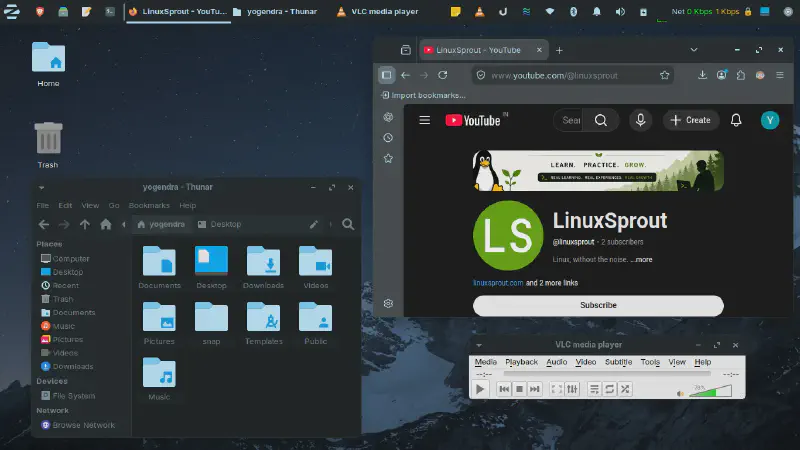Open the browser list all tabs chevron
Viewport: 800px width, 450px height.
(x=694, y=50)
